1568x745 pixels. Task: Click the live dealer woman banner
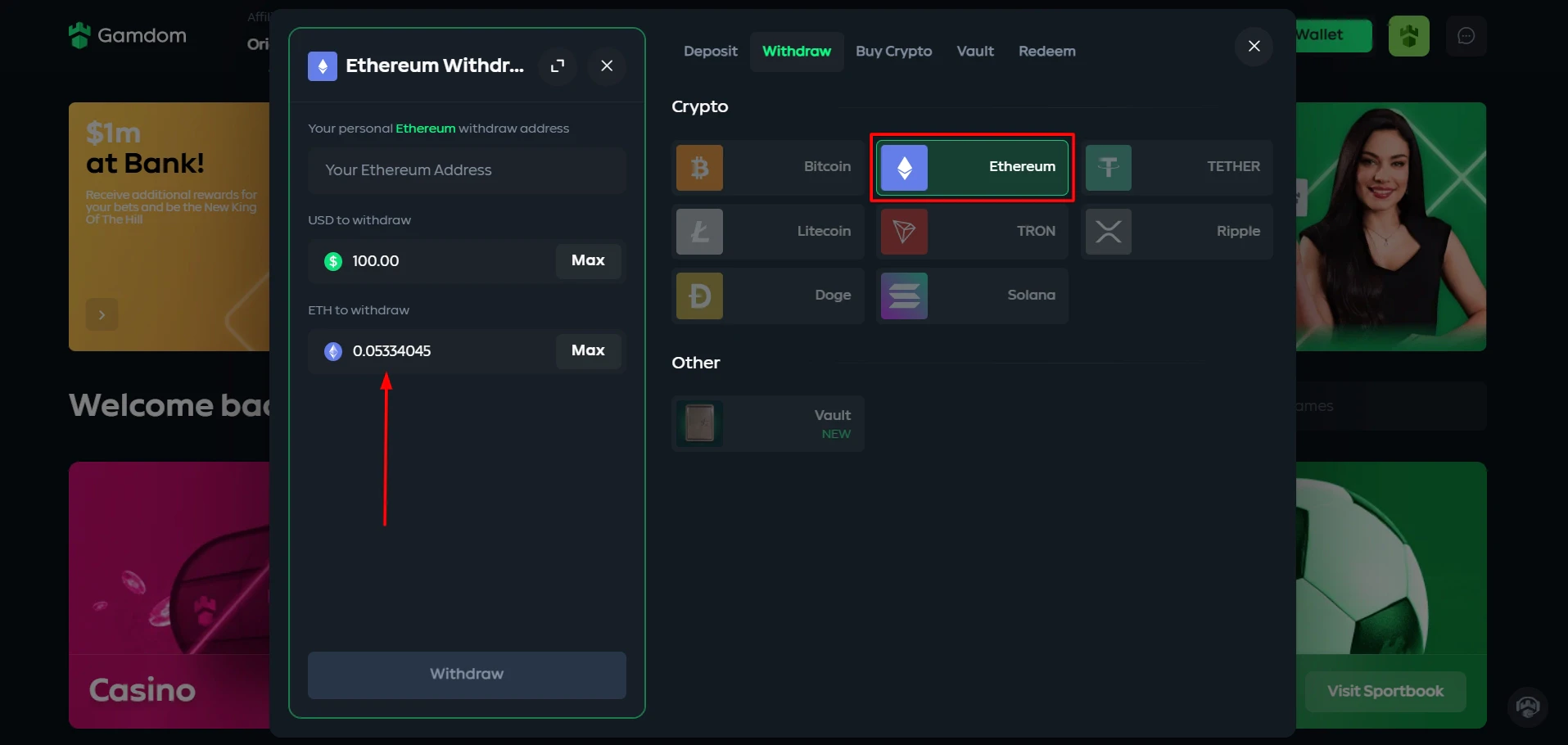pyautogui.click(x=1390, y=227)
